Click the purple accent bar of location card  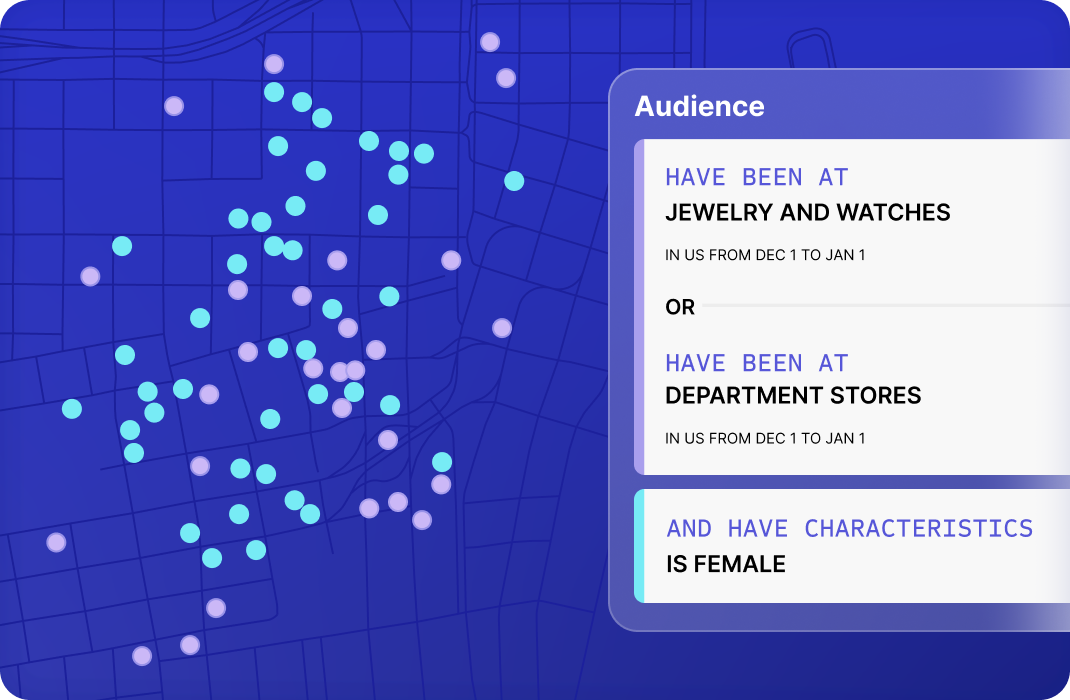pyautogui.click(x=639, y=307)
